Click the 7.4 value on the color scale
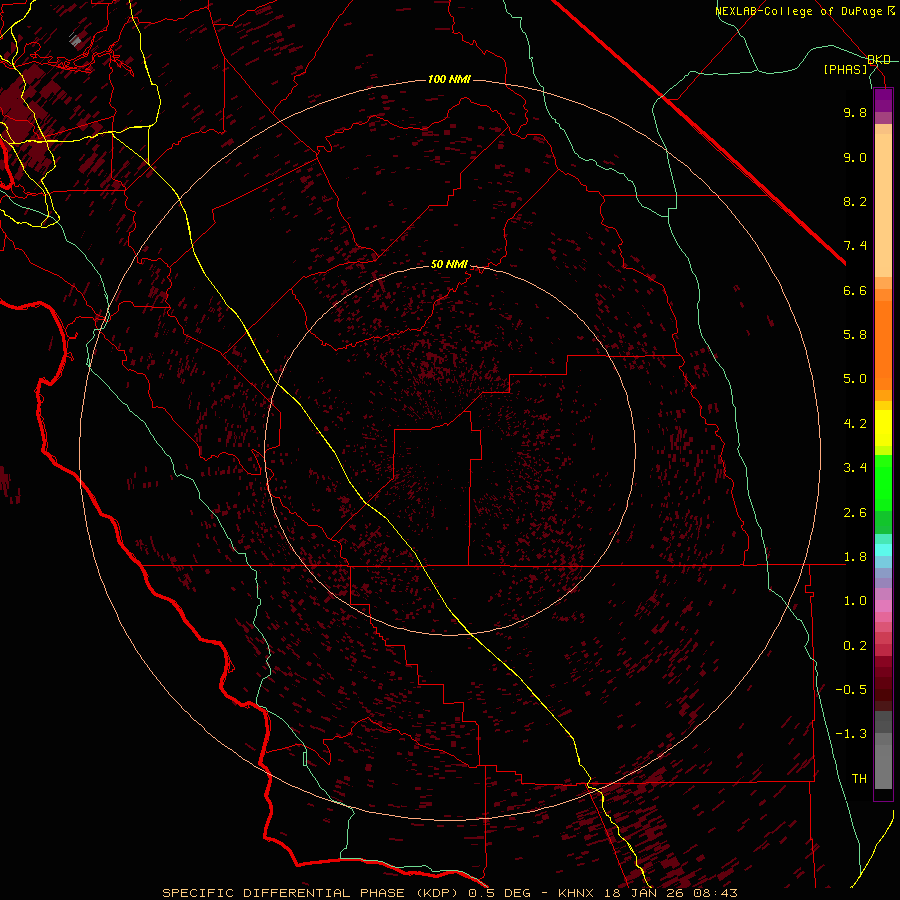 [855, 246]
